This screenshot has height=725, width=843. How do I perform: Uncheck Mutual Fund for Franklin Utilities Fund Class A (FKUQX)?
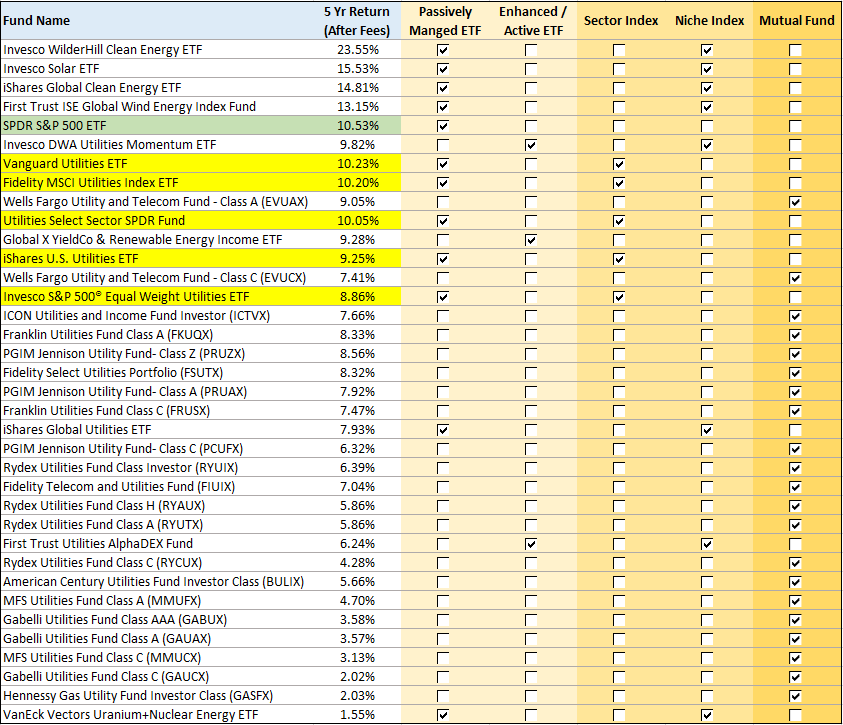795,335
